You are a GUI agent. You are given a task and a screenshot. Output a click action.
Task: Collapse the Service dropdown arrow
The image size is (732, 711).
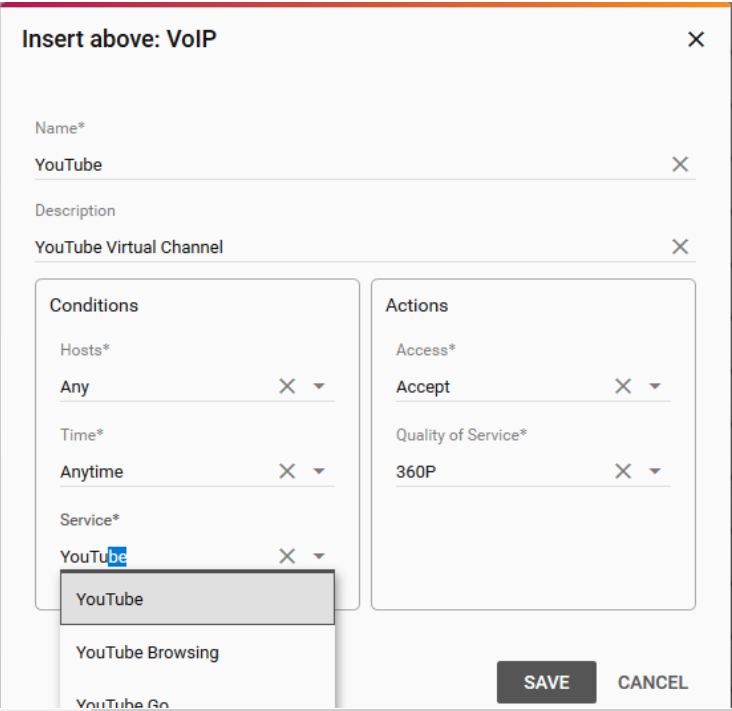[319, 556]
